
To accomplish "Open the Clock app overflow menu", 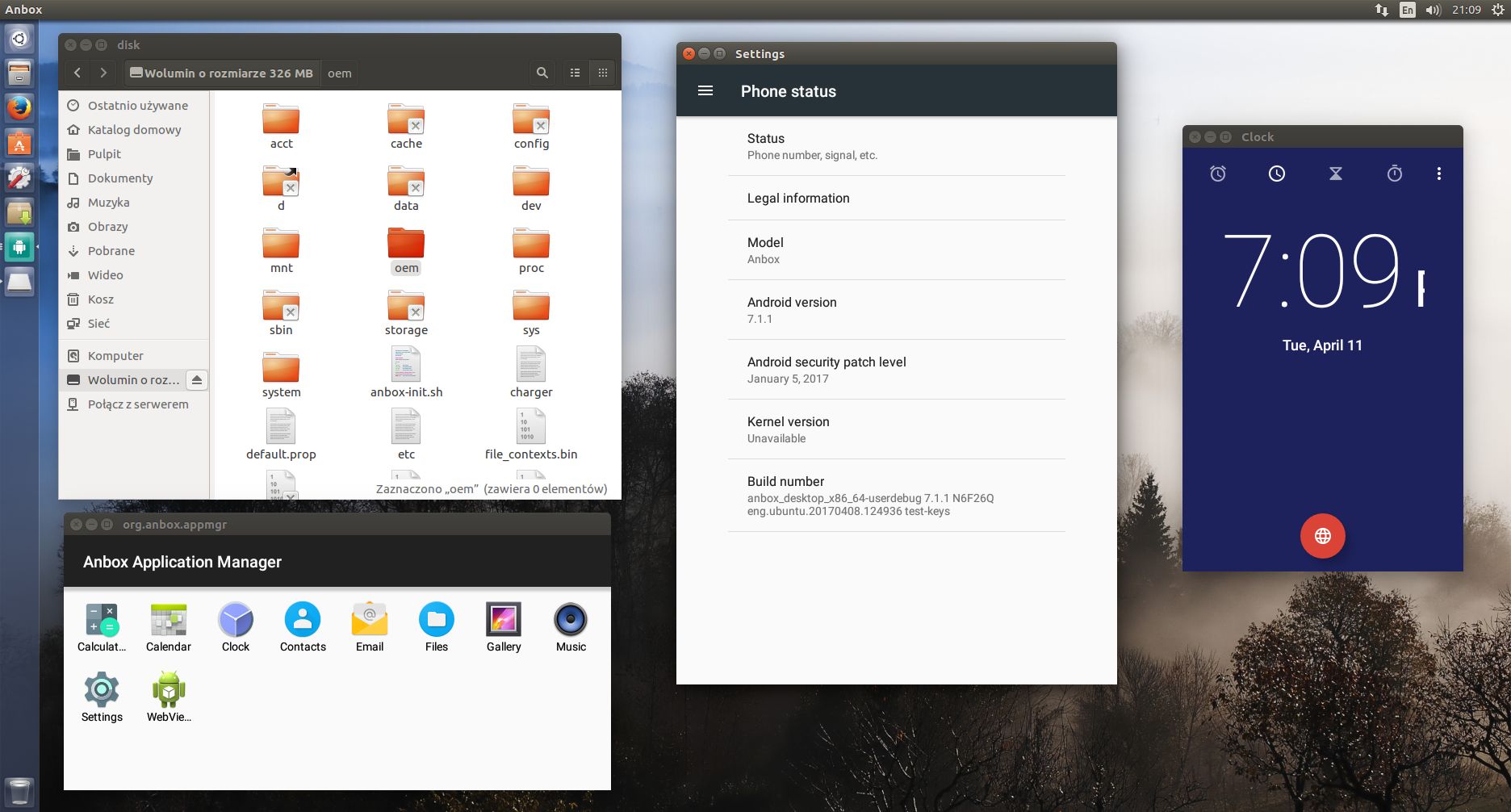I will click(x=1438, y=174).
